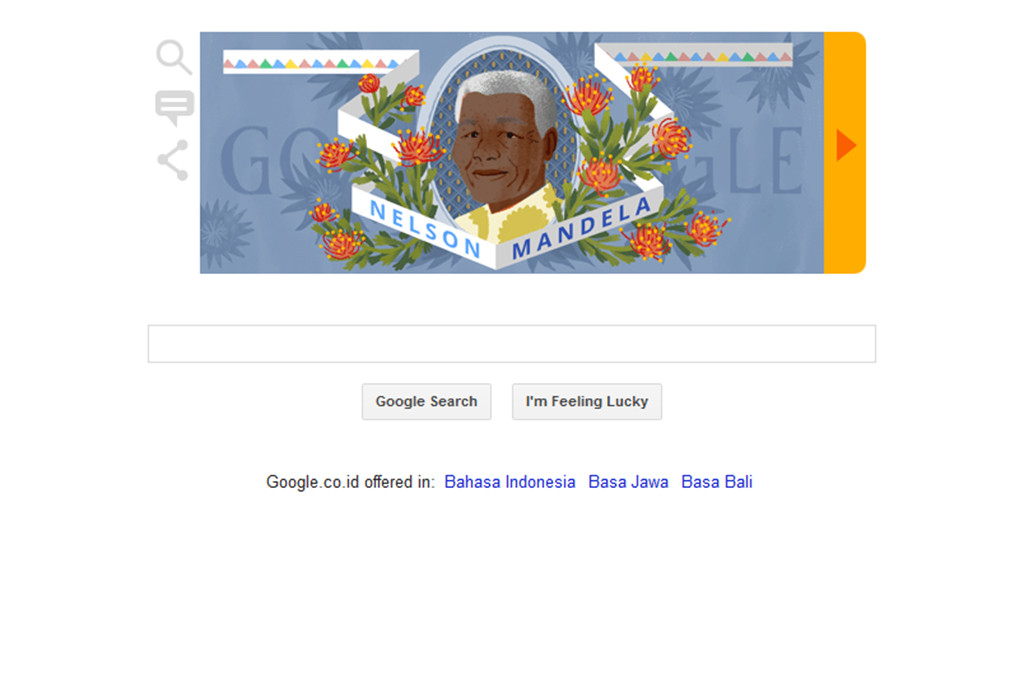Click the 'Google.co.id offered in:' text
Viewport: 1024px width, 680px height.
[x=350, y=482]
